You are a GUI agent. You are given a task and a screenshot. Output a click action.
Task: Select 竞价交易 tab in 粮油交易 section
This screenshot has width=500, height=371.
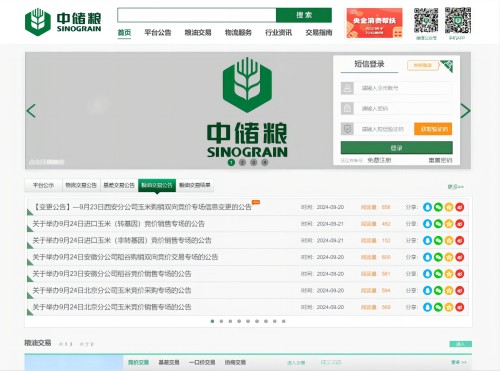(x=138, y=362)
